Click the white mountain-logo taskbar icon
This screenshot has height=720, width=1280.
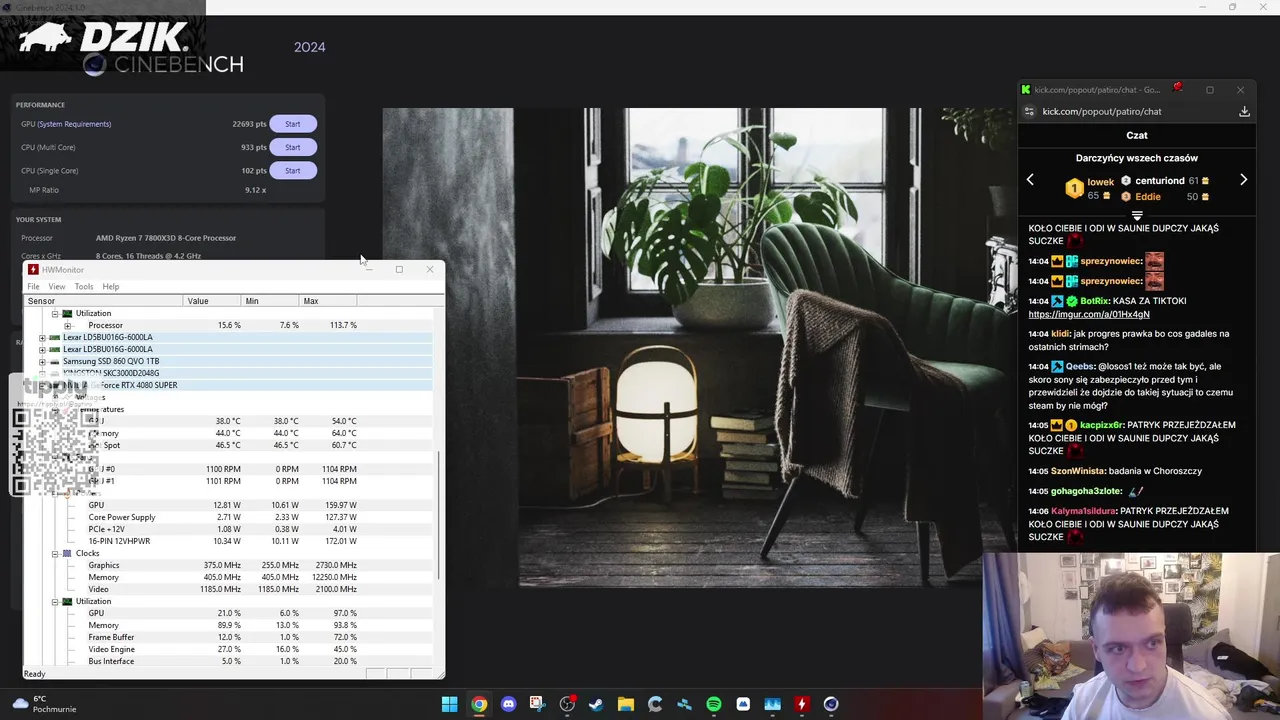[x=743, y=704]
